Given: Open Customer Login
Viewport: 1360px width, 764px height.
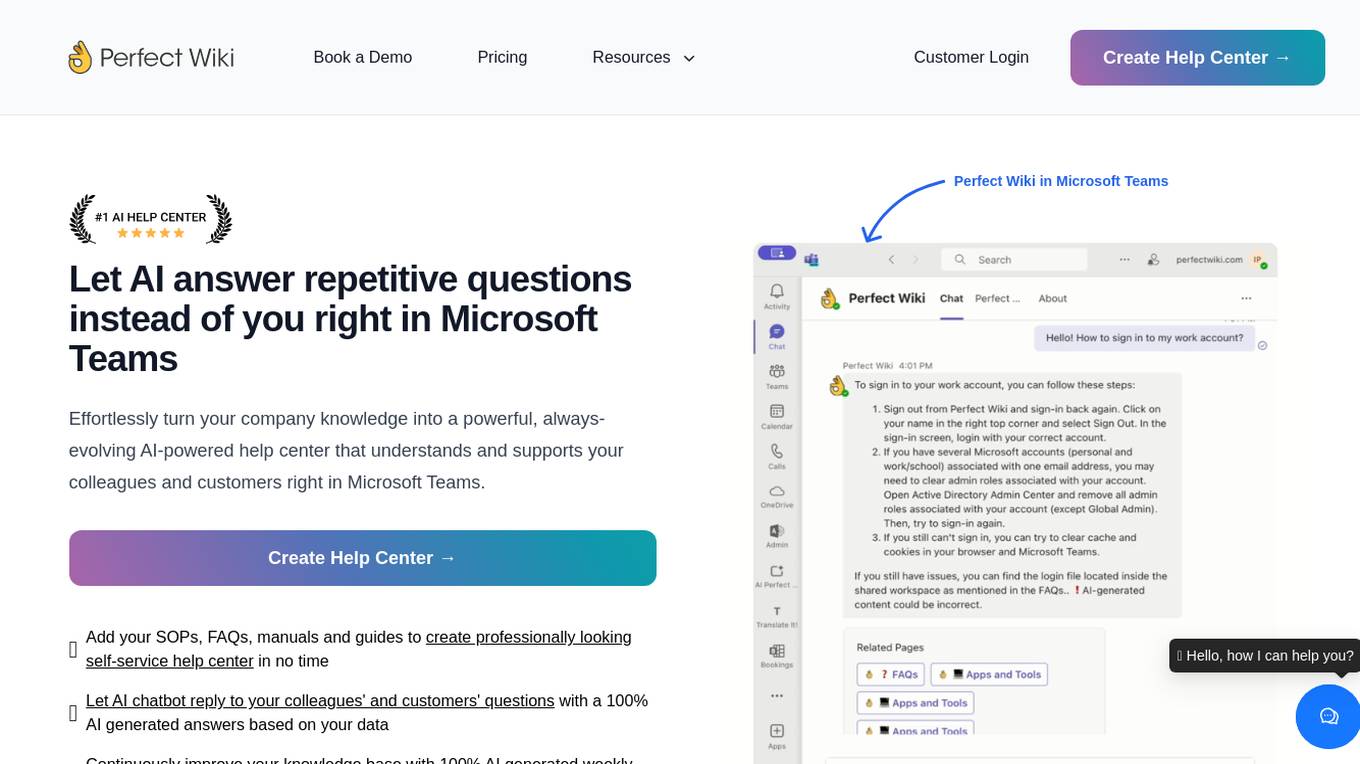Looking at the screenshot, I should coord(971,57).
